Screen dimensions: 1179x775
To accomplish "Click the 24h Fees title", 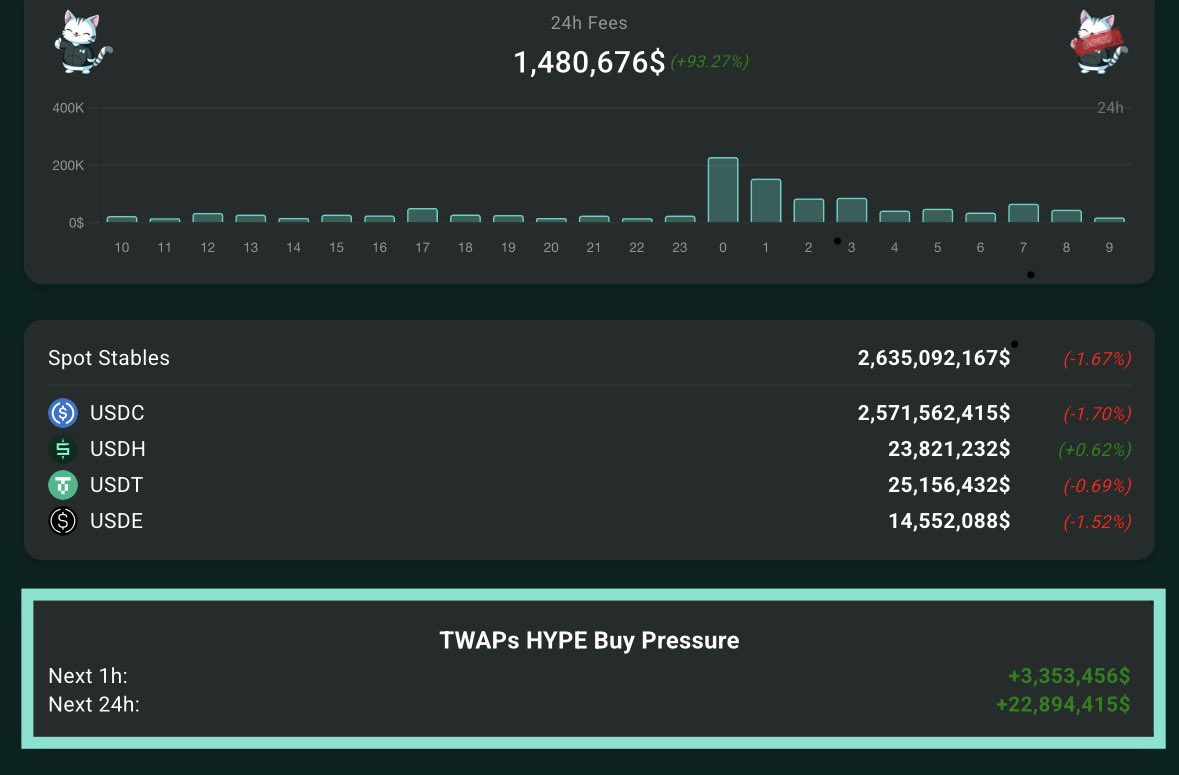I will point(589,23).
